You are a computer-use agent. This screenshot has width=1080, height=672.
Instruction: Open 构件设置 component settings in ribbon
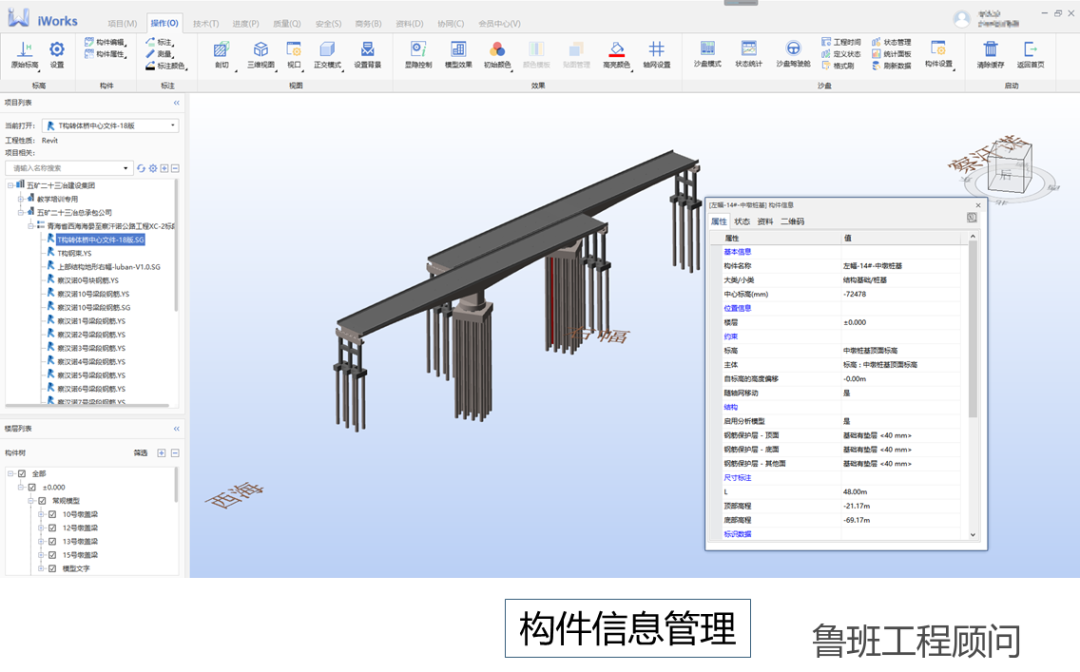tap(938, 54)
